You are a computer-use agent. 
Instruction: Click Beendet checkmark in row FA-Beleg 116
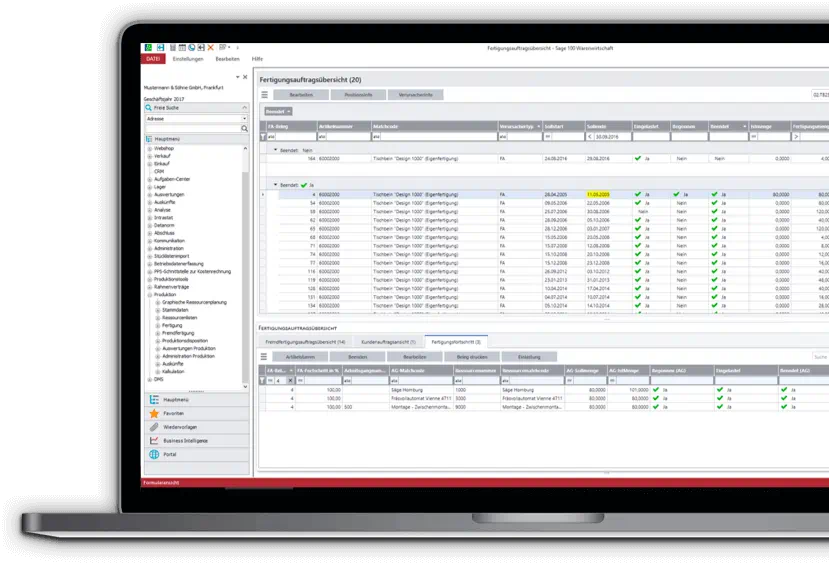click(x=714, y=271)
